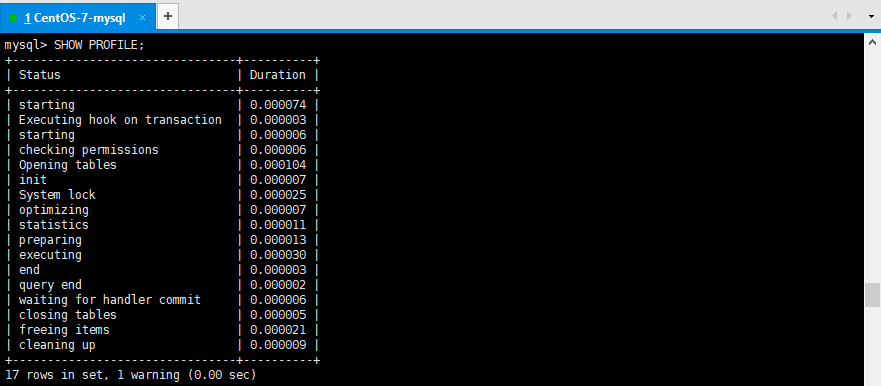Click the System lock status row
This screenshot has width=881, height=386.
(x=162, y=195)
